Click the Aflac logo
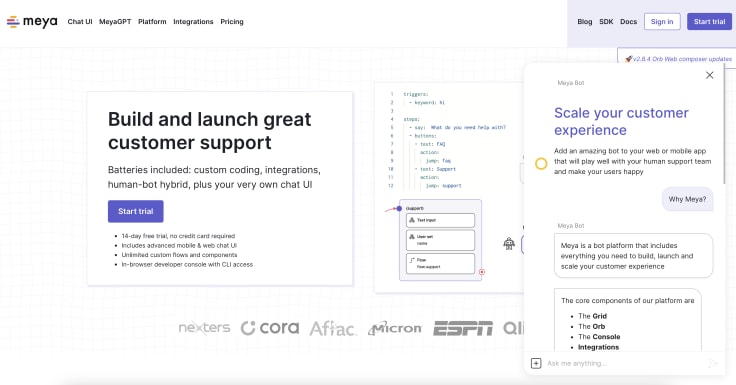 coord(333,328)
